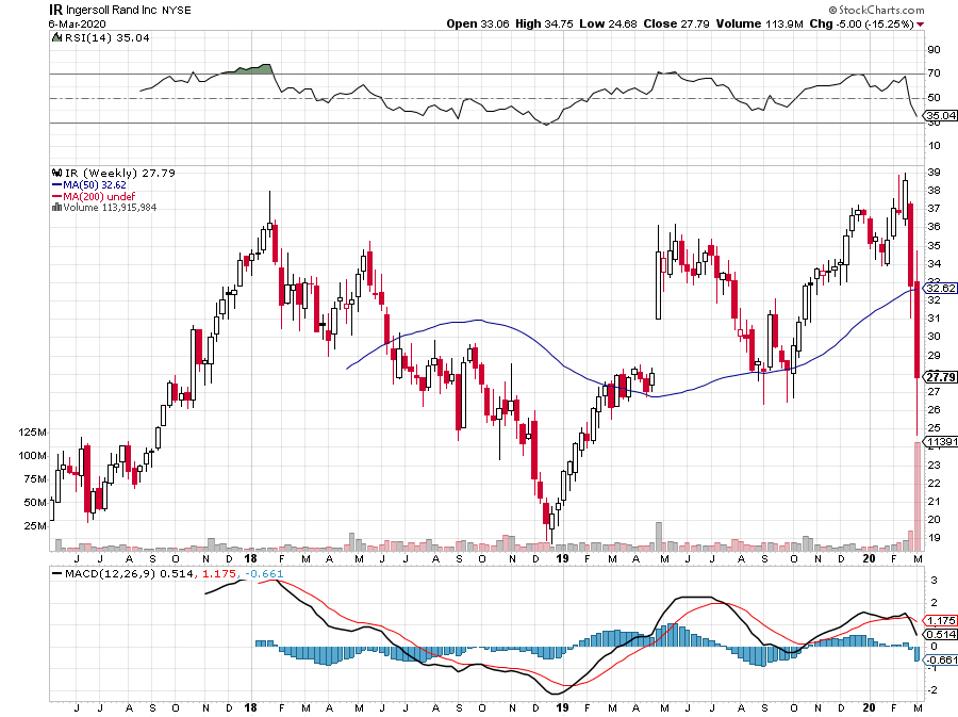Click the 0.514 tag on the MACD axis

point(942,635)
